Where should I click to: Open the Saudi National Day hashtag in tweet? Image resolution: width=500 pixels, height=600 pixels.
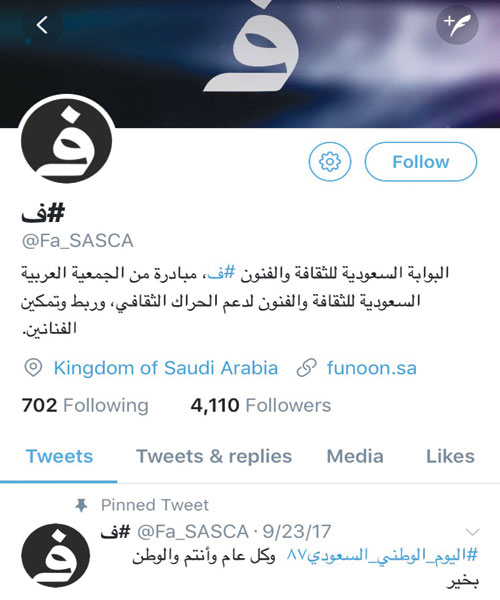click(x=383, y=555)
